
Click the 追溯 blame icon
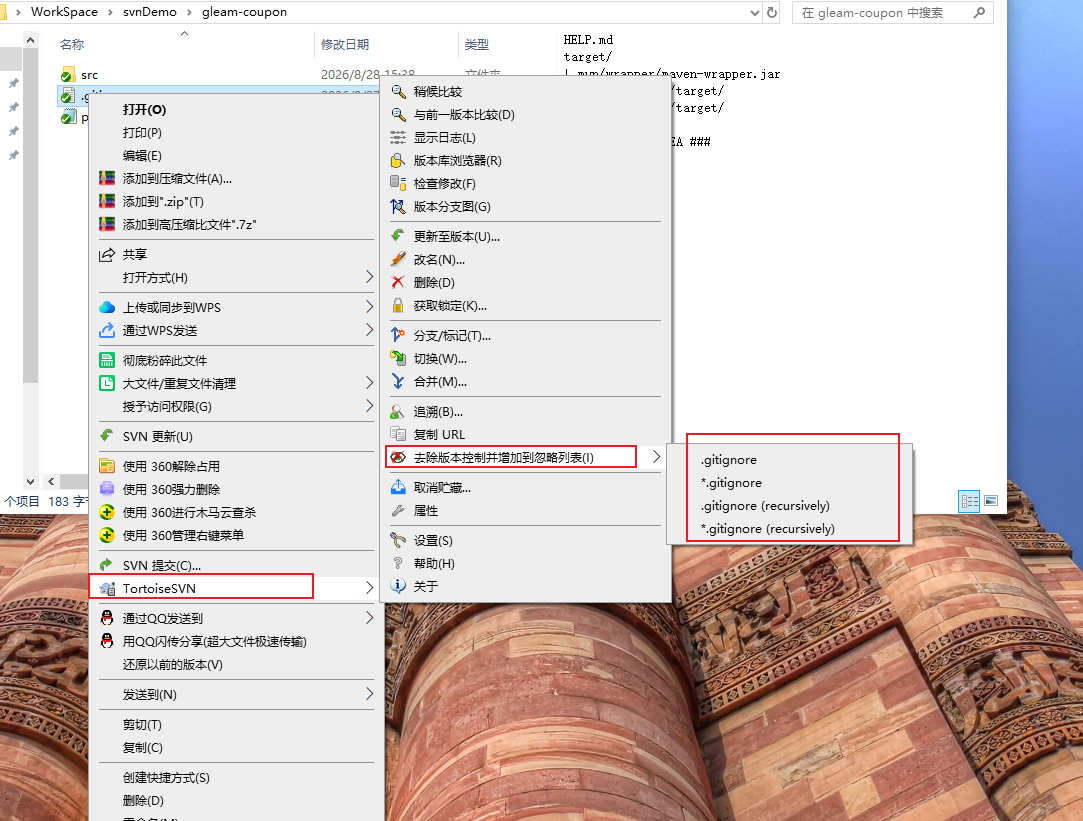[399, 412]
